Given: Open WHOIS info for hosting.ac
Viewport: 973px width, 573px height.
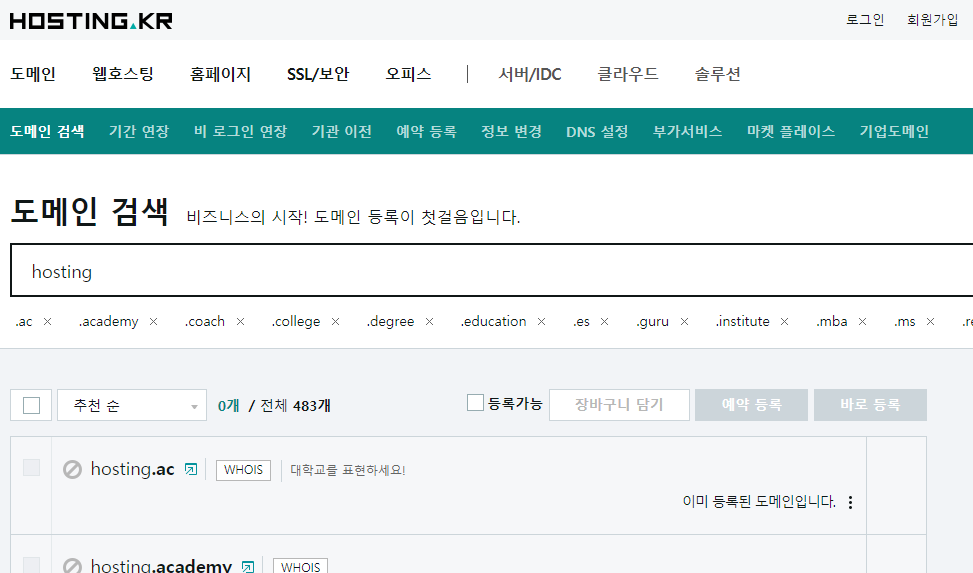Looking at the screenshot, I should [x=243, y=470].
